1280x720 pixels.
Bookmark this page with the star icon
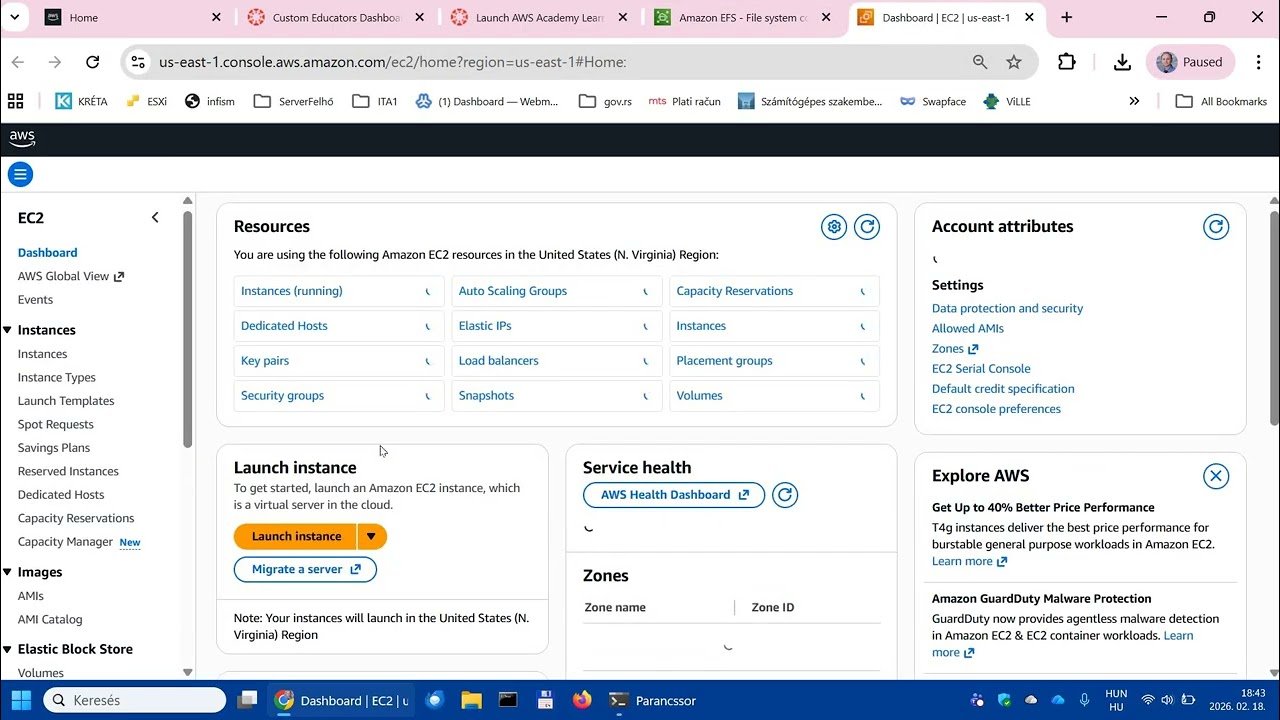1014,62
